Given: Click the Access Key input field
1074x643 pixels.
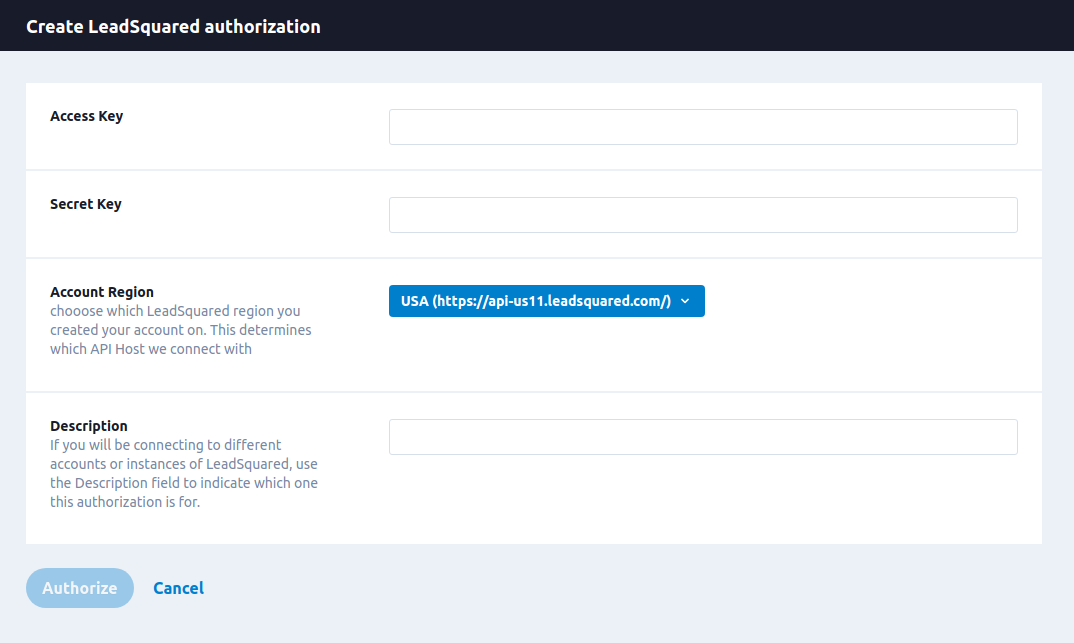Looking at the screenshot, I should 703,127.
